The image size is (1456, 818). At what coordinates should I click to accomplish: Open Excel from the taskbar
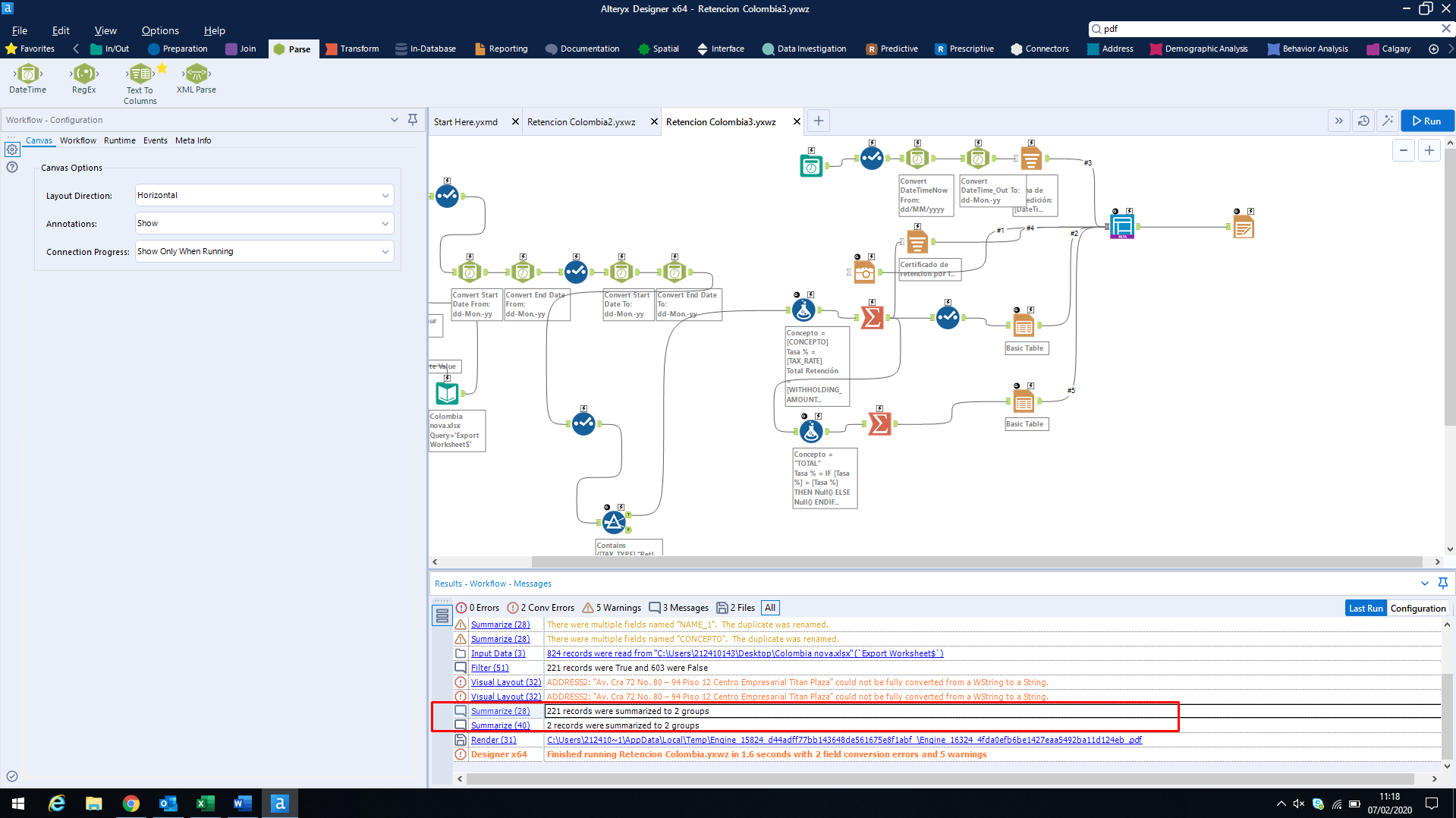pyautogui.click(x=205, y=803)
